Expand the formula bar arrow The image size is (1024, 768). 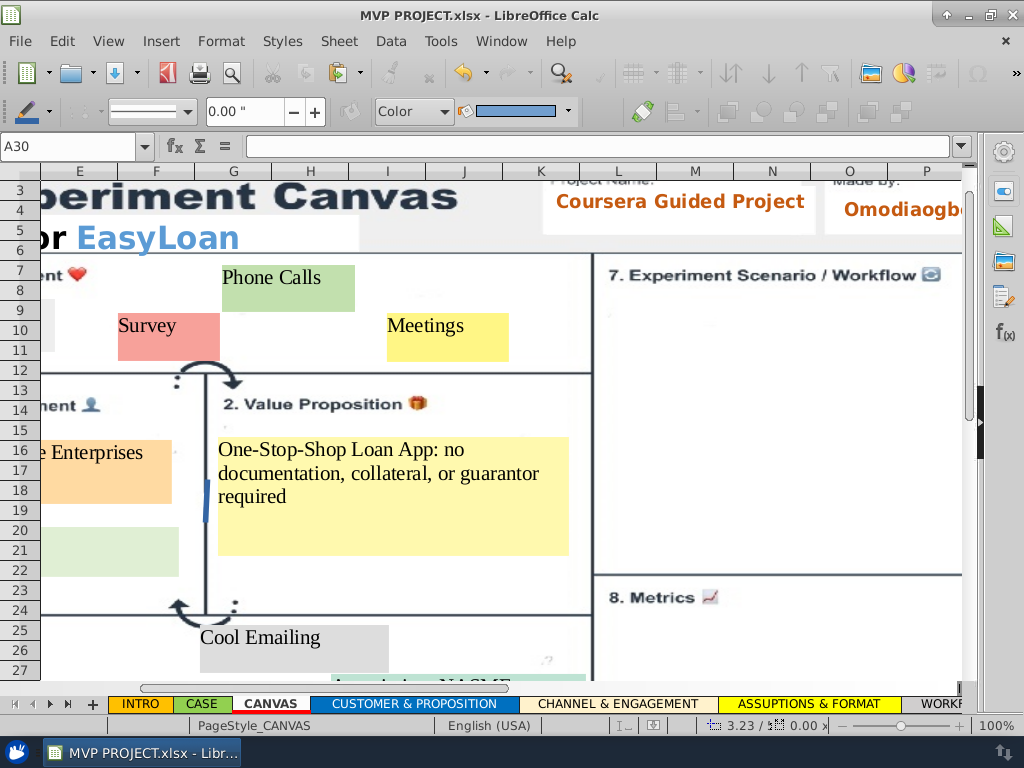(x=961, y=146)
